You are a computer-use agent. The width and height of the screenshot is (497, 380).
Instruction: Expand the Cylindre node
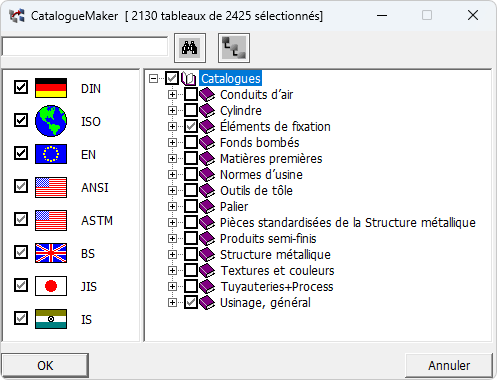pos(172,111)
